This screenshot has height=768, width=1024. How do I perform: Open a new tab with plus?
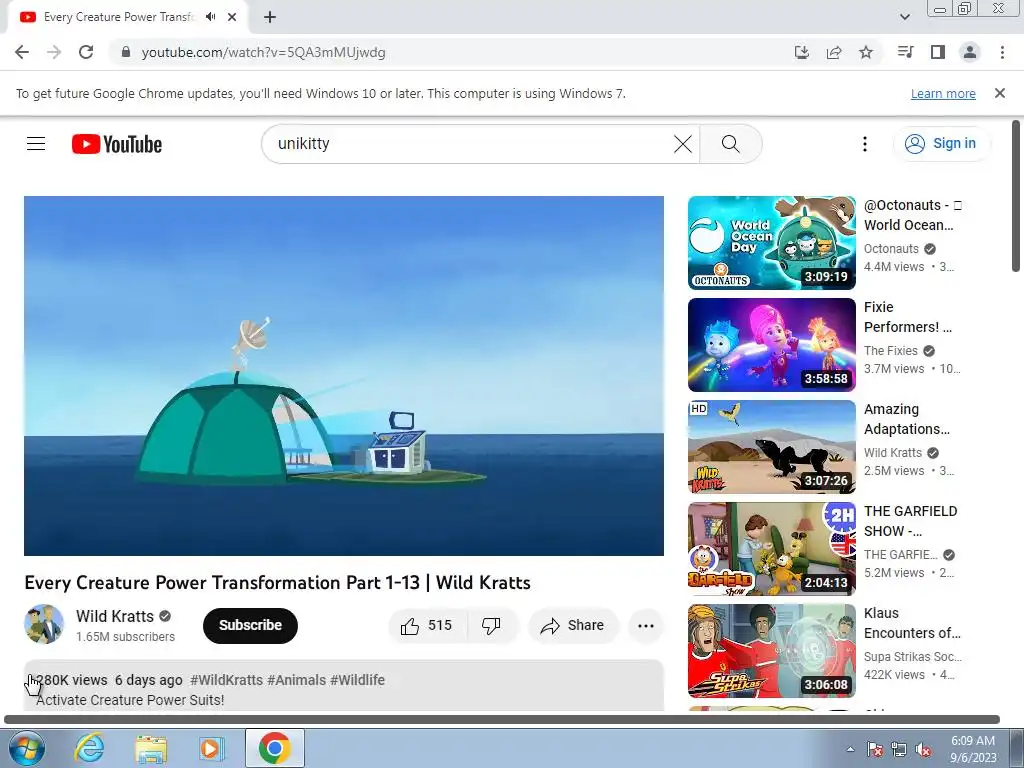(270, 17)
